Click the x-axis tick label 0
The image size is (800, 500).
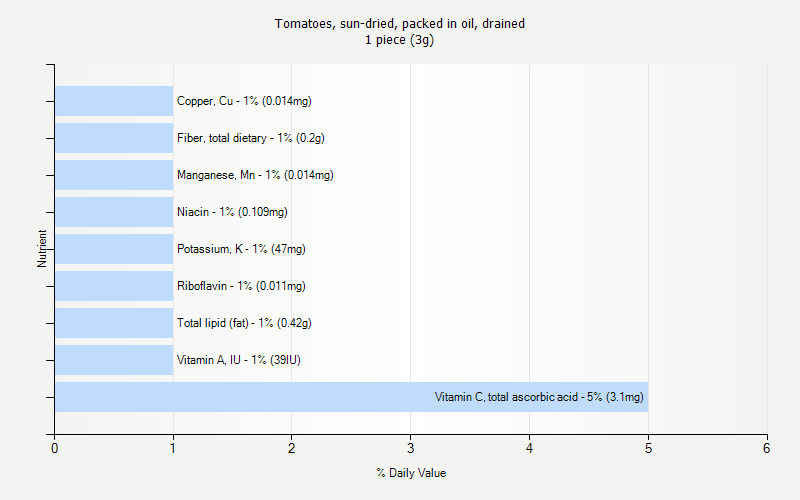click(x=55, y=449)
